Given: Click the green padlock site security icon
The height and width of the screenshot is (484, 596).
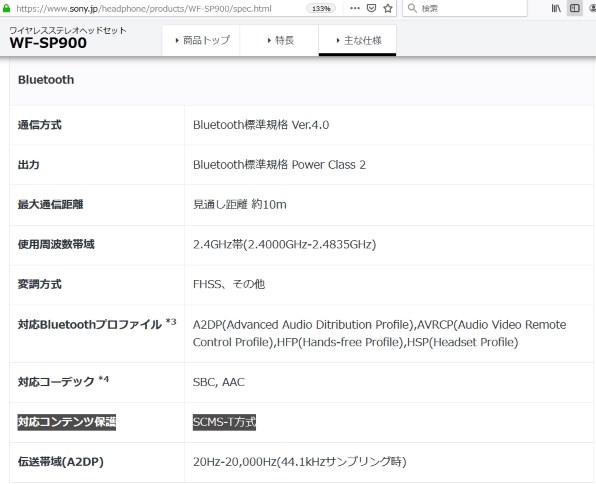Looking at the screenshot, I should pyautogui.click(x=6, y=8).
